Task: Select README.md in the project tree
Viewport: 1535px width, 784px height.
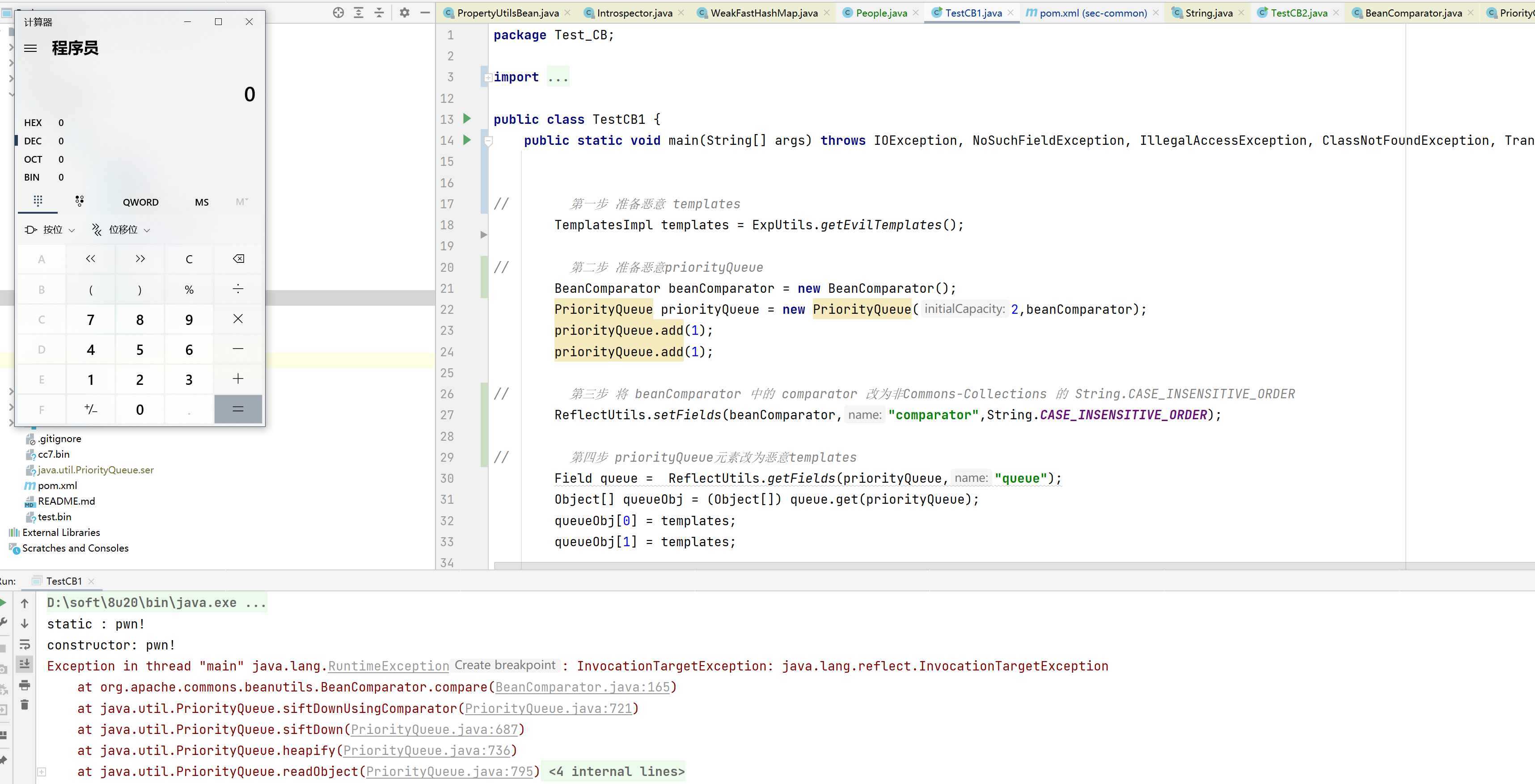Action: click(x=66, y=501)
